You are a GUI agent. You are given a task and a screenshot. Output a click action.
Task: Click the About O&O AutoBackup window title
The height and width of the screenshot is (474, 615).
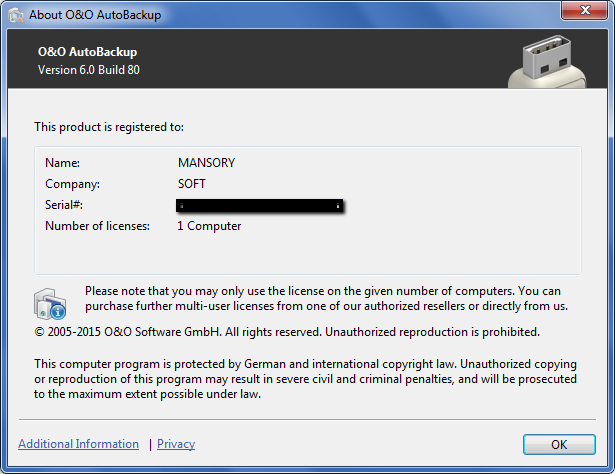(x=95, y=14)
